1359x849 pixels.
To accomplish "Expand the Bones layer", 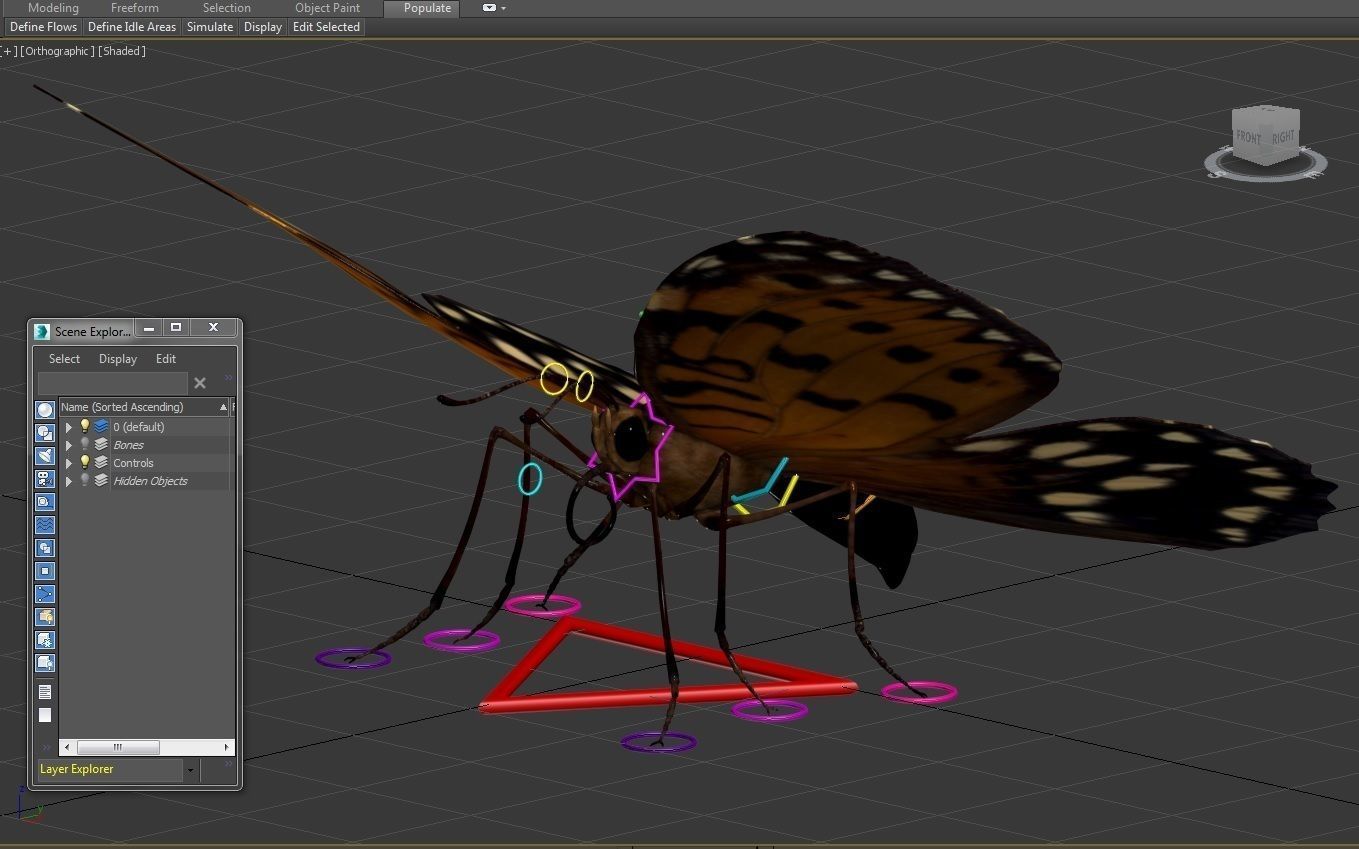I will [x=69, y=445].
